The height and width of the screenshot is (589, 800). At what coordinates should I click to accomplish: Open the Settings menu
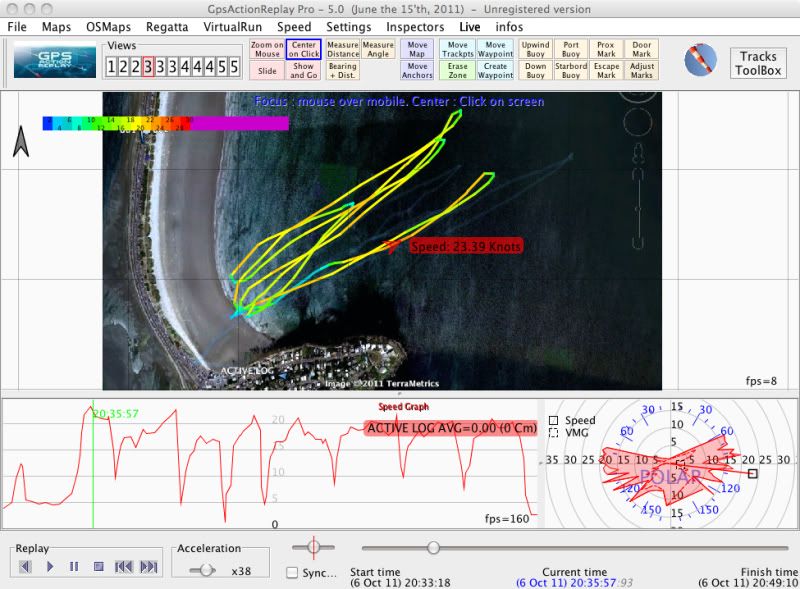pos(348,27)
